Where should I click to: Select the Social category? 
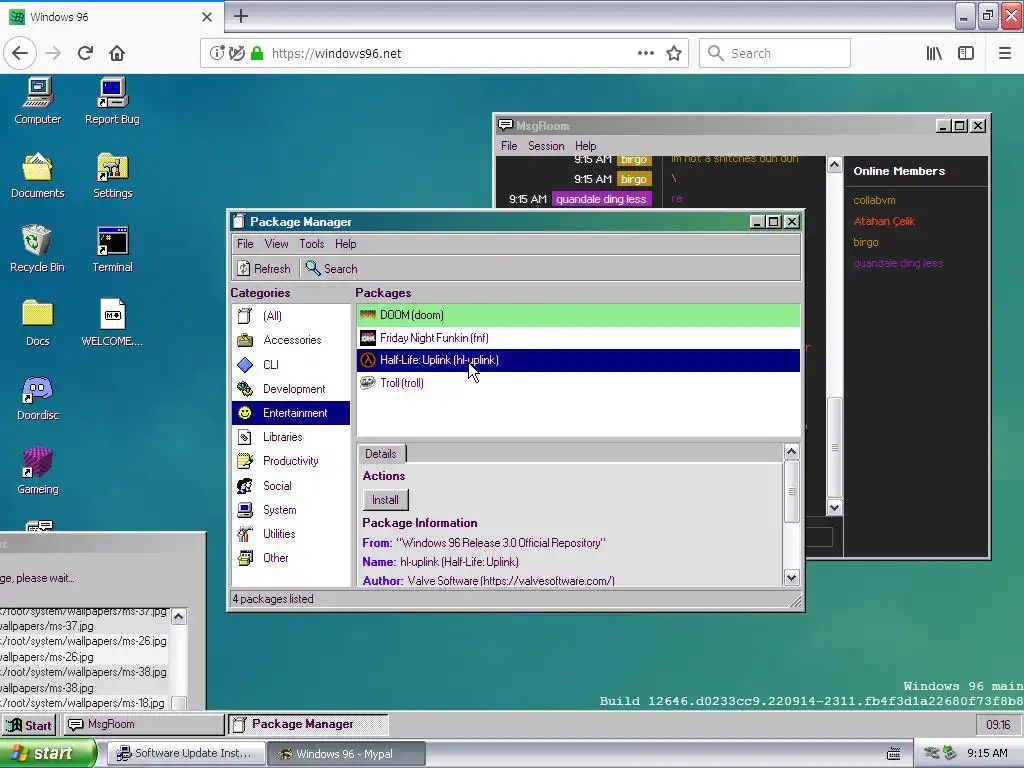[291, 486]
